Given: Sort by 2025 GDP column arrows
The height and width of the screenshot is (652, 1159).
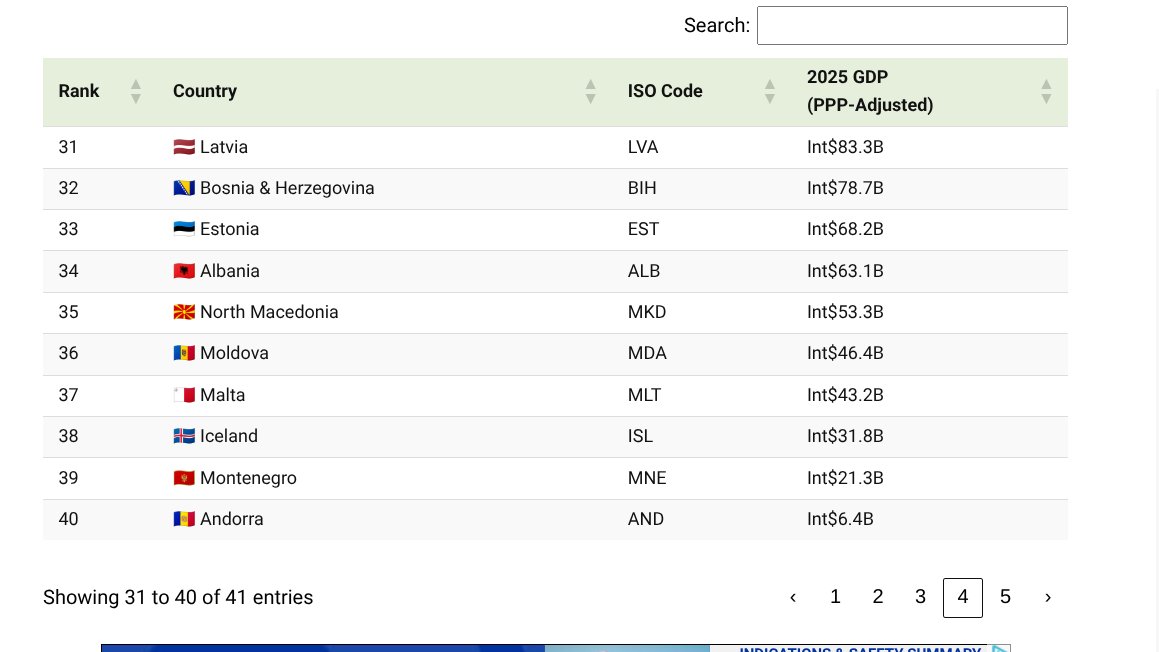Looking at the screenshot, I should tap(1046, 92).
